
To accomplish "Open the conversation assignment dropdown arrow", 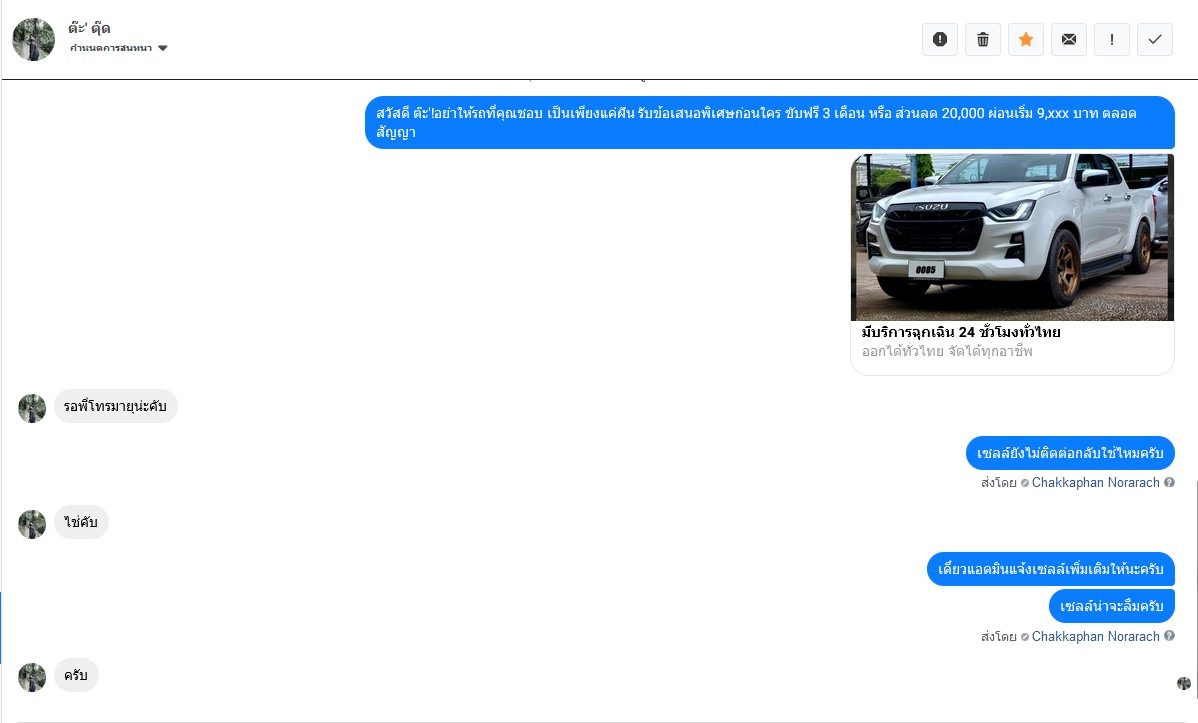I will pos(162,48).
